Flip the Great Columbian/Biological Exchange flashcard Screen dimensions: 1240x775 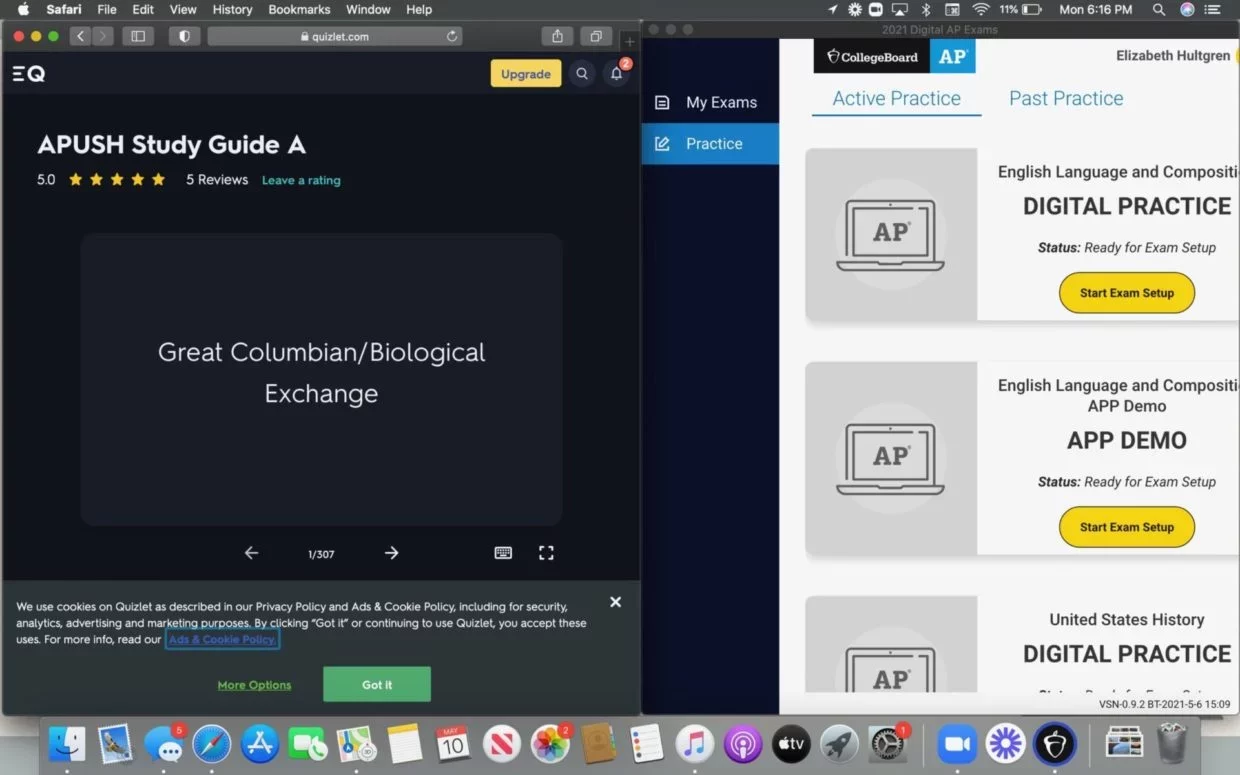(321, 380)
